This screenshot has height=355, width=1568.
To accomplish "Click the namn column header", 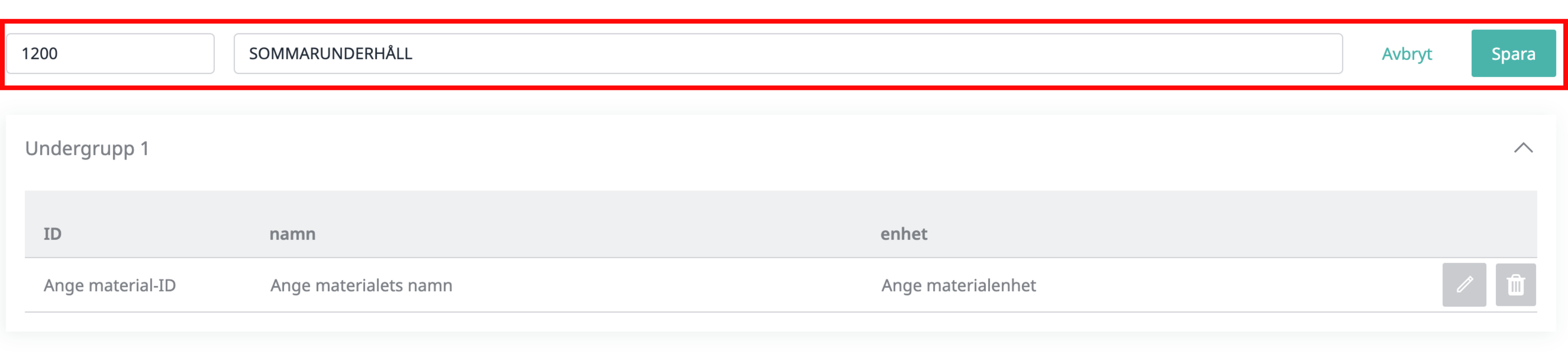I will 292,234.
